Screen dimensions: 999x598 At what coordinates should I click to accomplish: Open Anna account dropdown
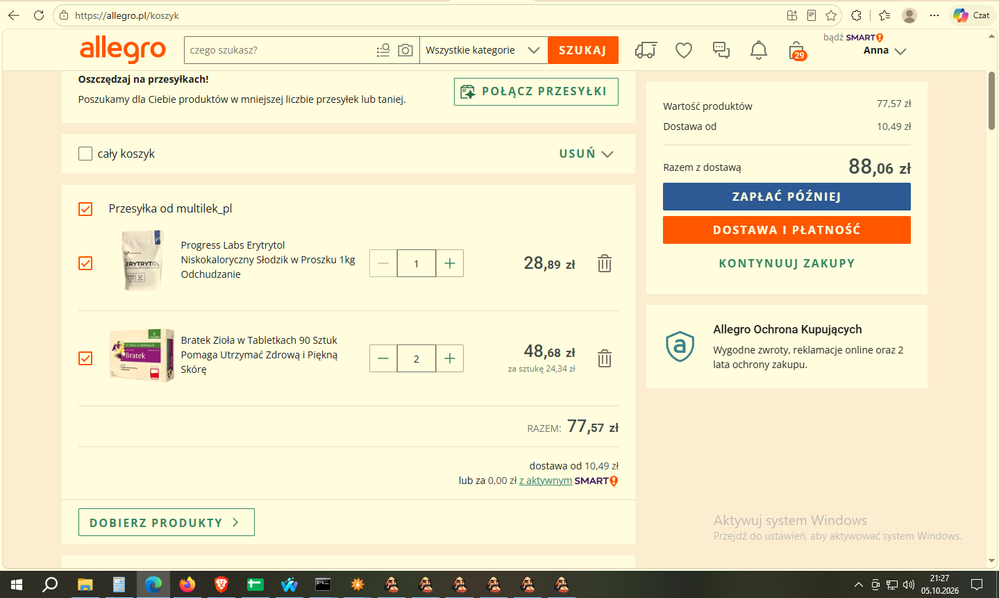[884, 51]
